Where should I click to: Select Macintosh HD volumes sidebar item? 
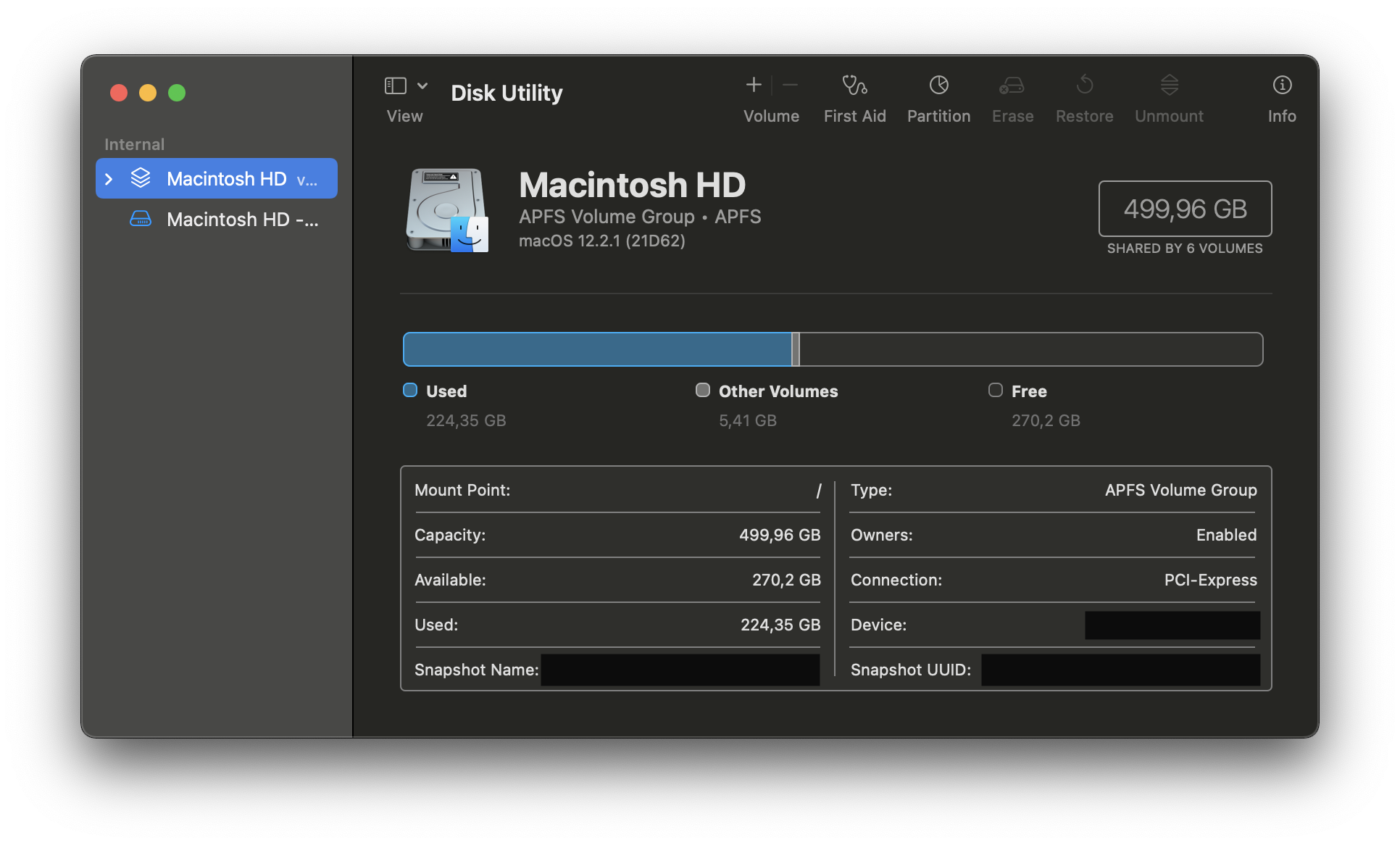click(x=226, y=179)
